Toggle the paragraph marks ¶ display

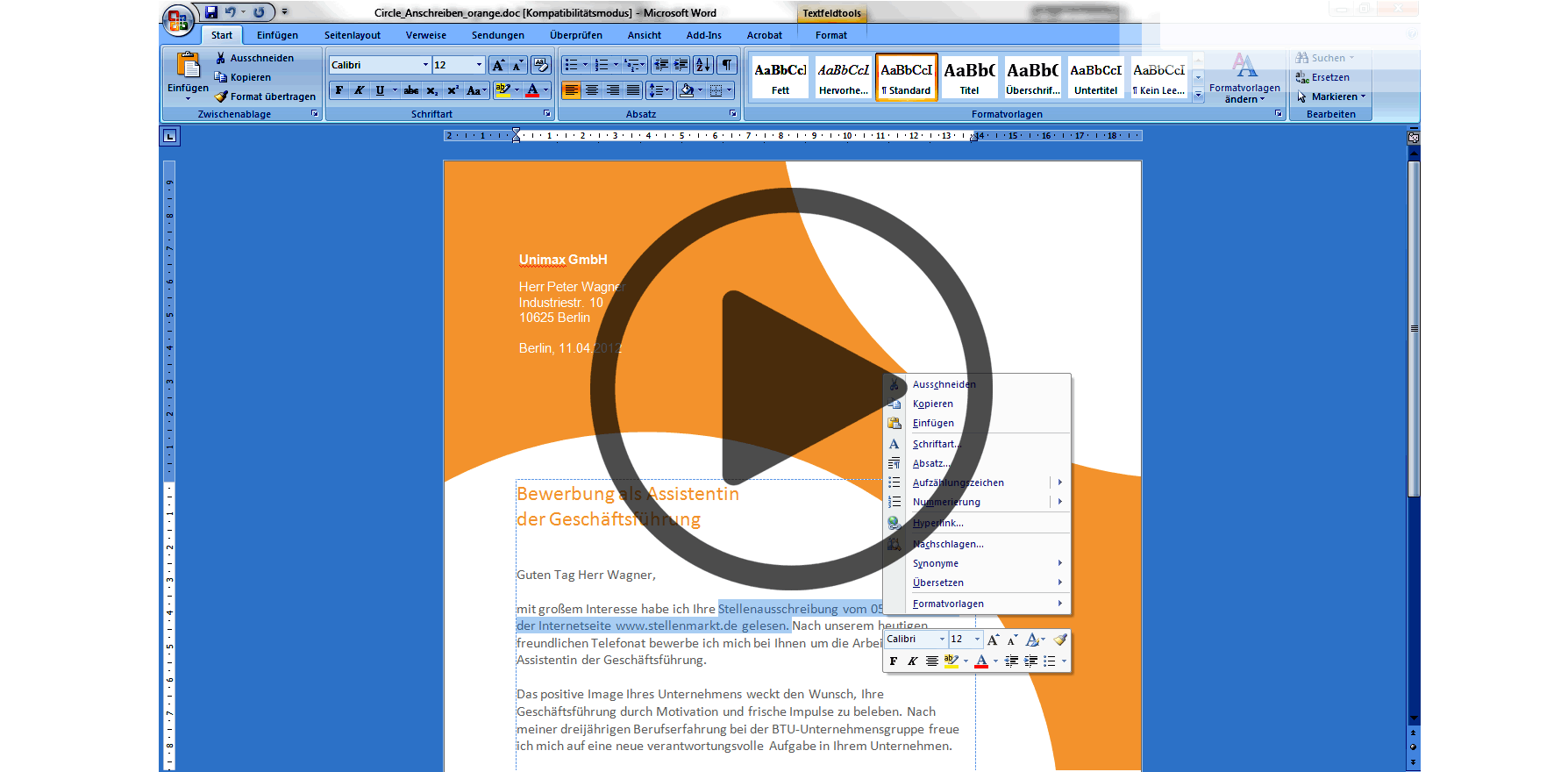pyautogui.click(x=727, y=65)
